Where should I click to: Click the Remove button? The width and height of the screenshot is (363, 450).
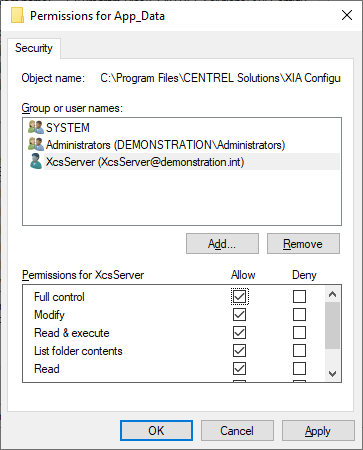303,244
